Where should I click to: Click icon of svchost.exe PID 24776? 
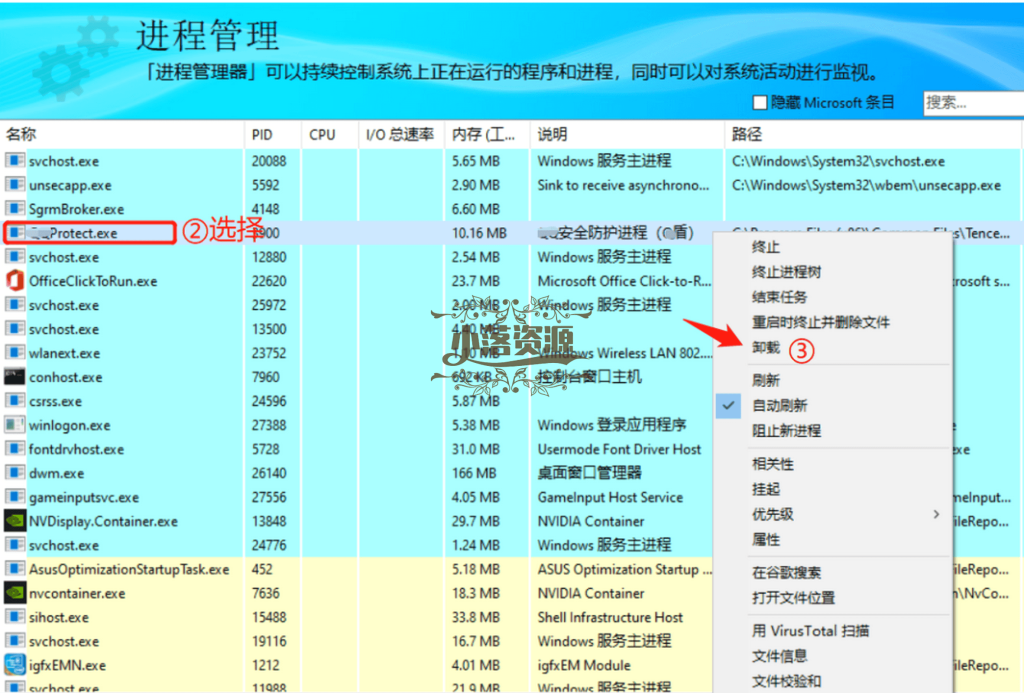pos(14,545)
